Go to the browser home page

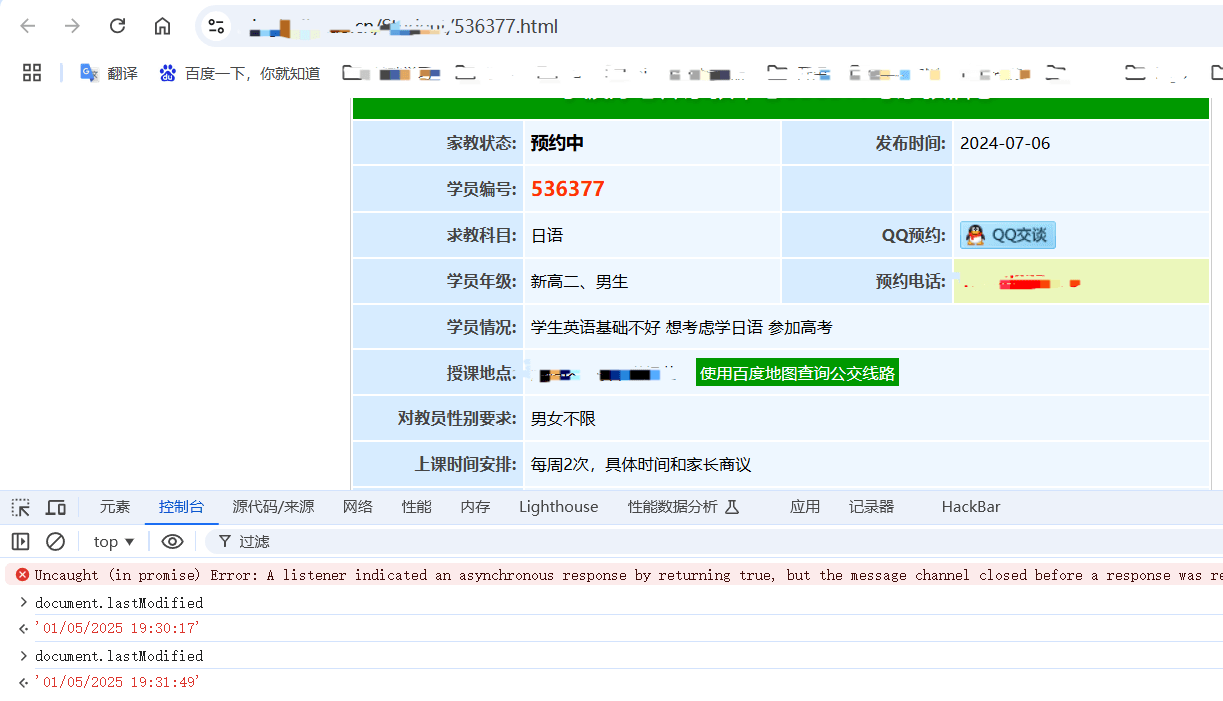coord(162,26)
